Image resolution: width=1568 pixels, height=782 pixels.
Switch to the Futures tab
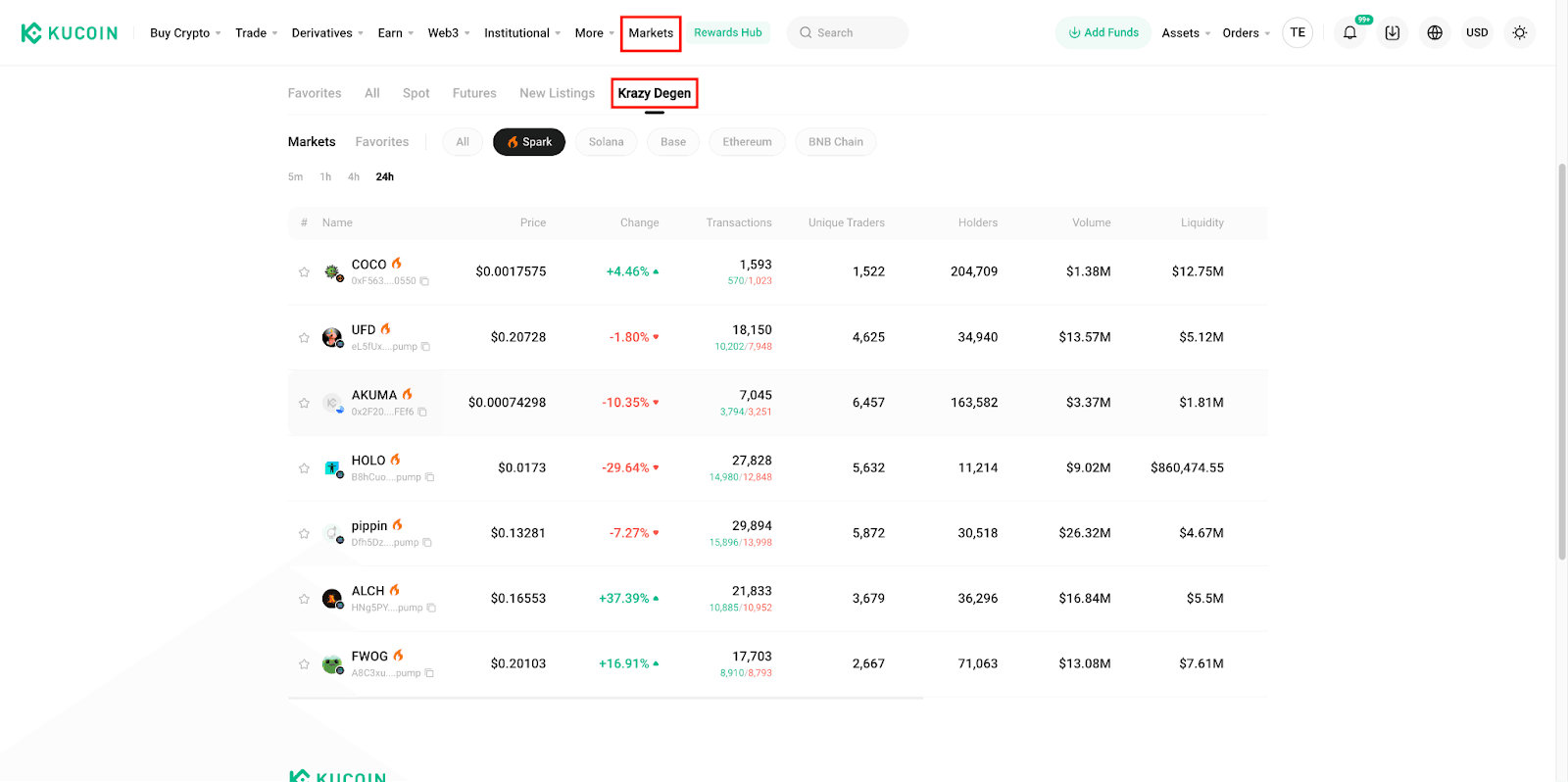pos(474,93)
